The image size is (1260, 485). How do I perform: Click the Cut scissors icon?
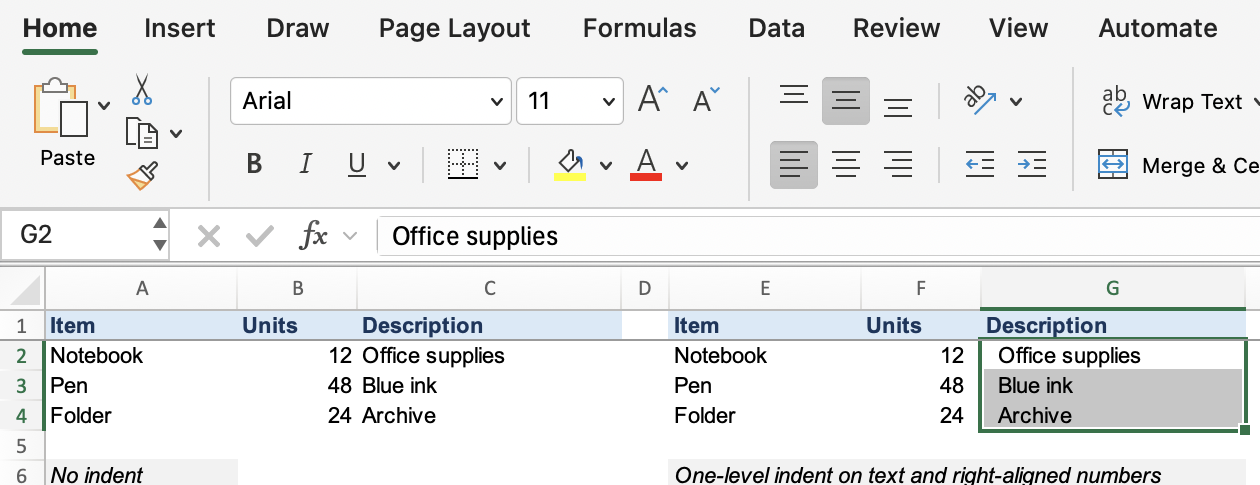click(142, 90)
